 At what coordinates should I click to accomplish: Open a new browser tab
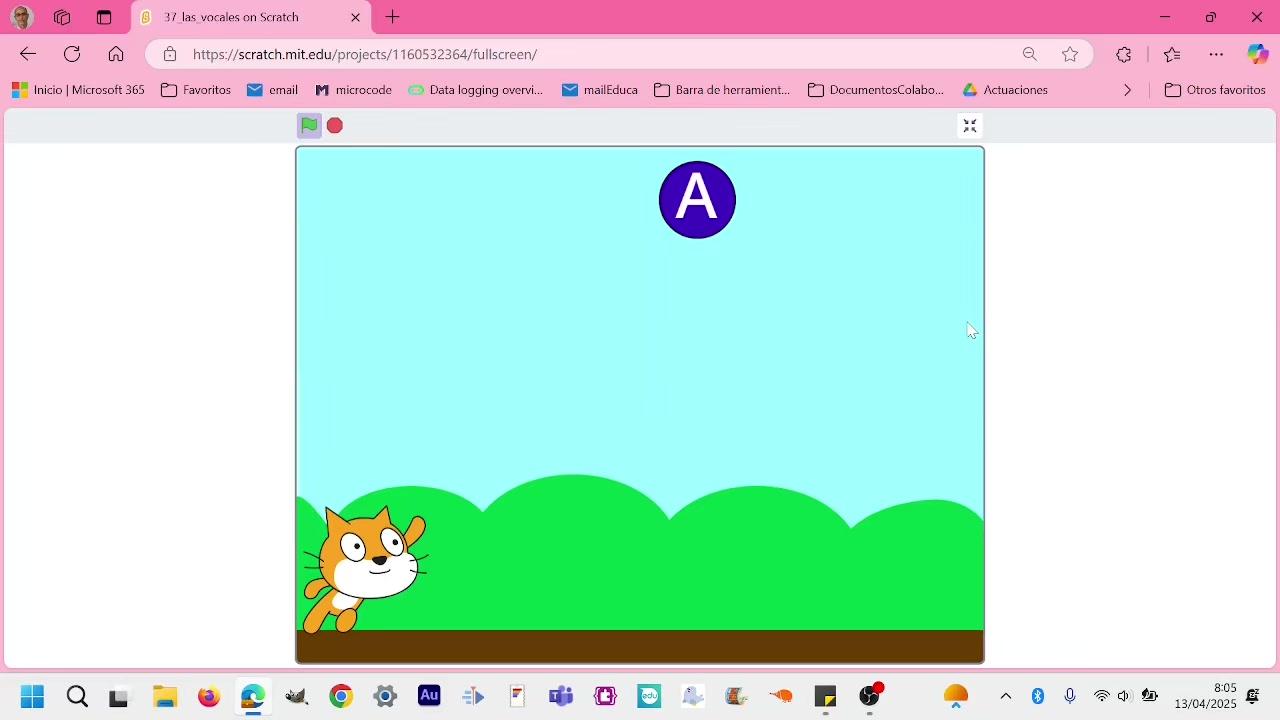click(393, 17)
